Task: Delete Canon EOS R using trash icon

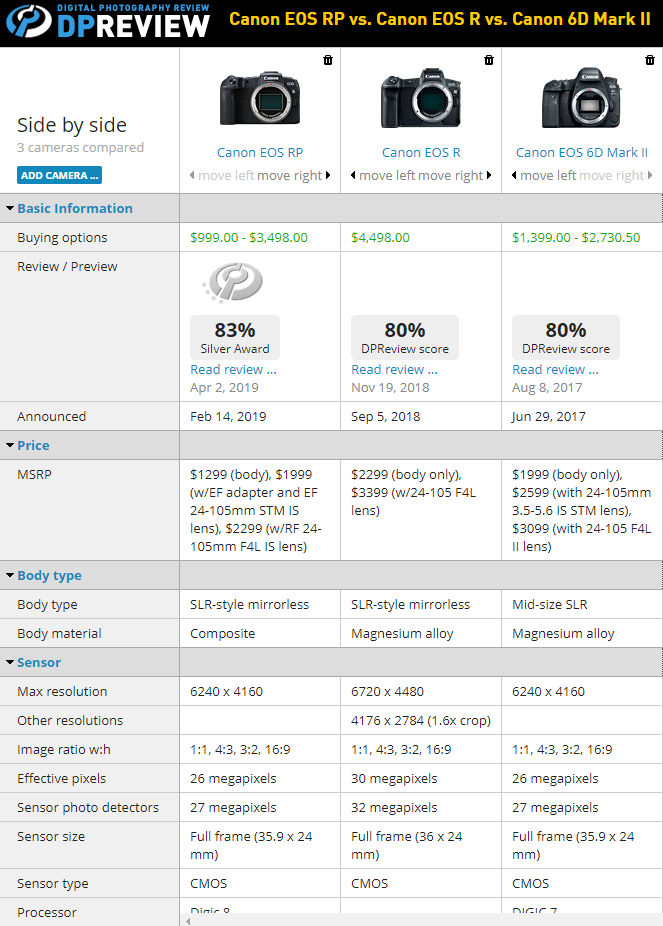Action: [x=489, y=60]
